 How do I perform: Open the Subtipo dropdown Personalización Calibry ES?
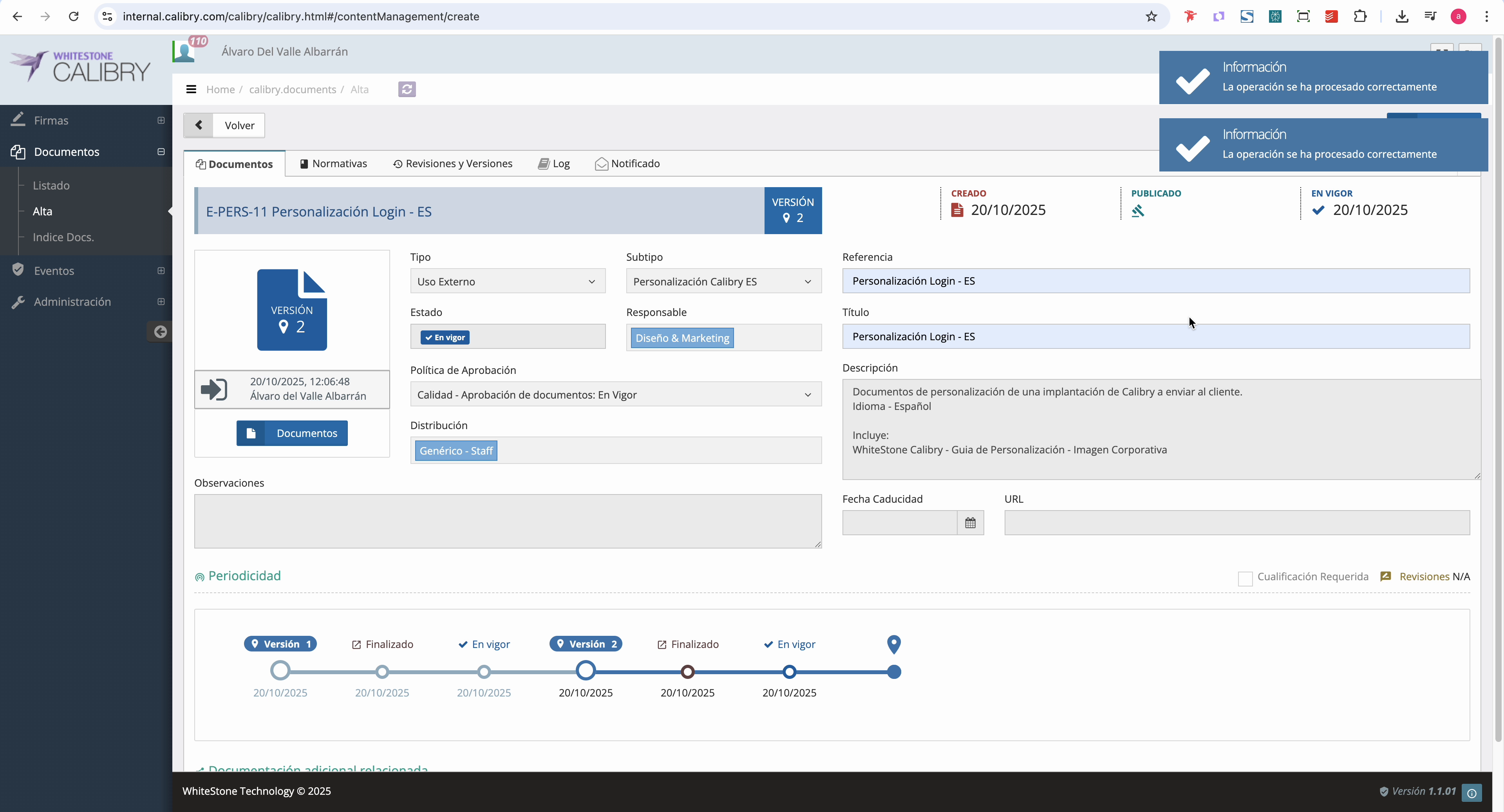723,281
